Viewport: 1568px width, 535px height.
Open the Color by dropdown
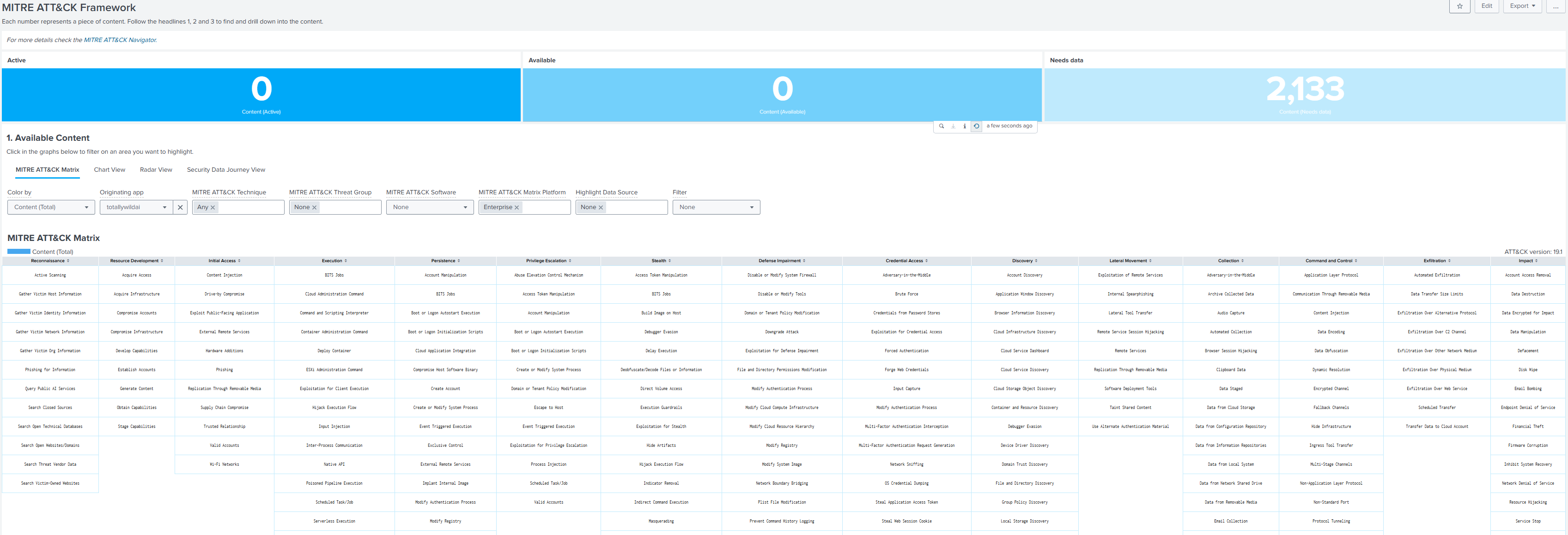click(51, 207)
